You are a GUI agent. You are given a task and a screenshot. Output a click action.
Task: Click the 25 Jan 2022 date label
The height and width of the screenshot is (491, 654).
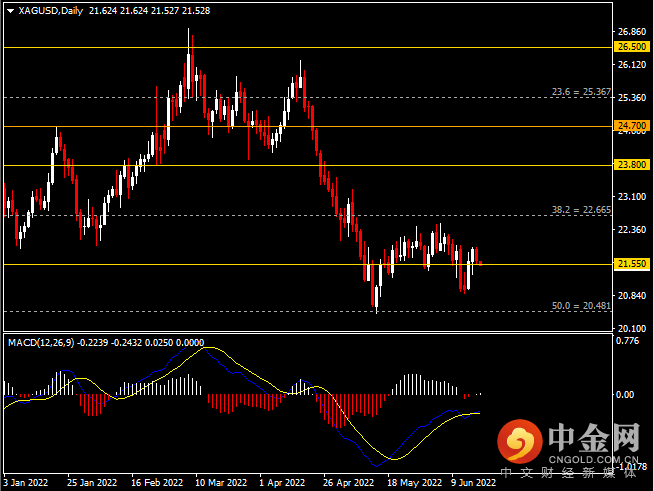pos(92,483)
